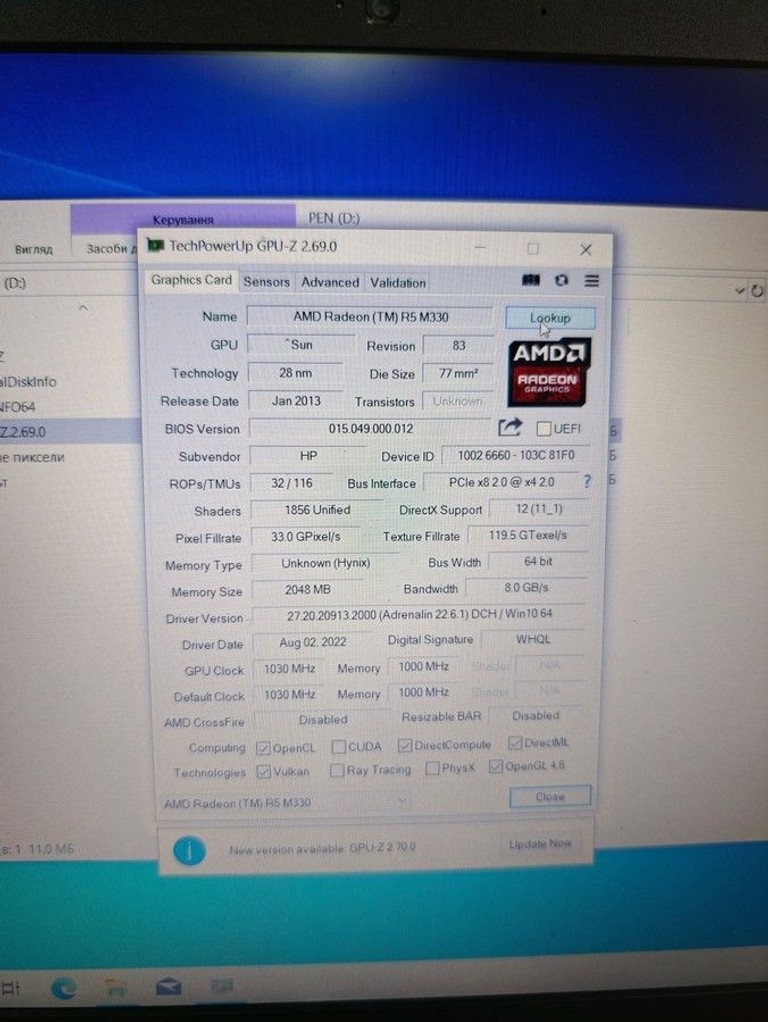Click the BIOS export share icon
The height and width of the screenshot is (1022, 768).
510,428
